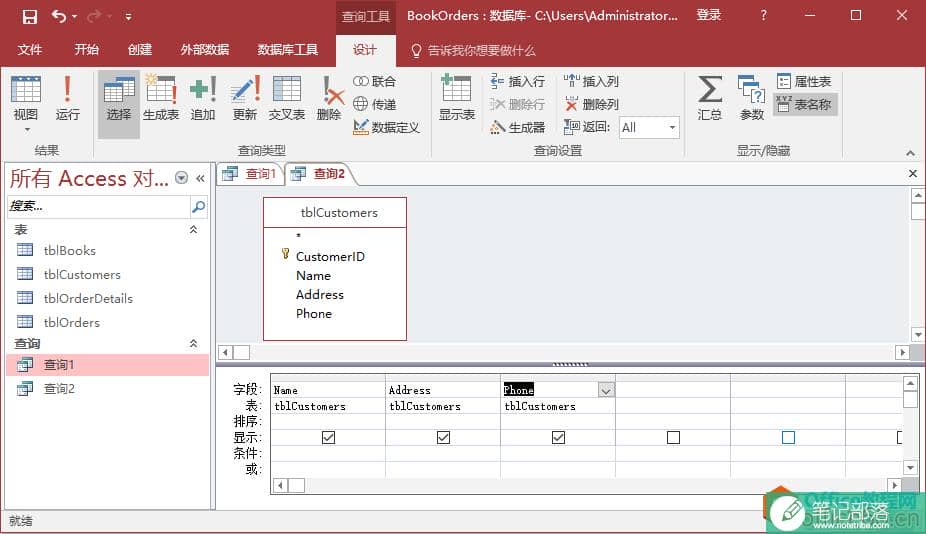
Task: Open the navigation pane category menu arrow
Action: pos(182,178)
